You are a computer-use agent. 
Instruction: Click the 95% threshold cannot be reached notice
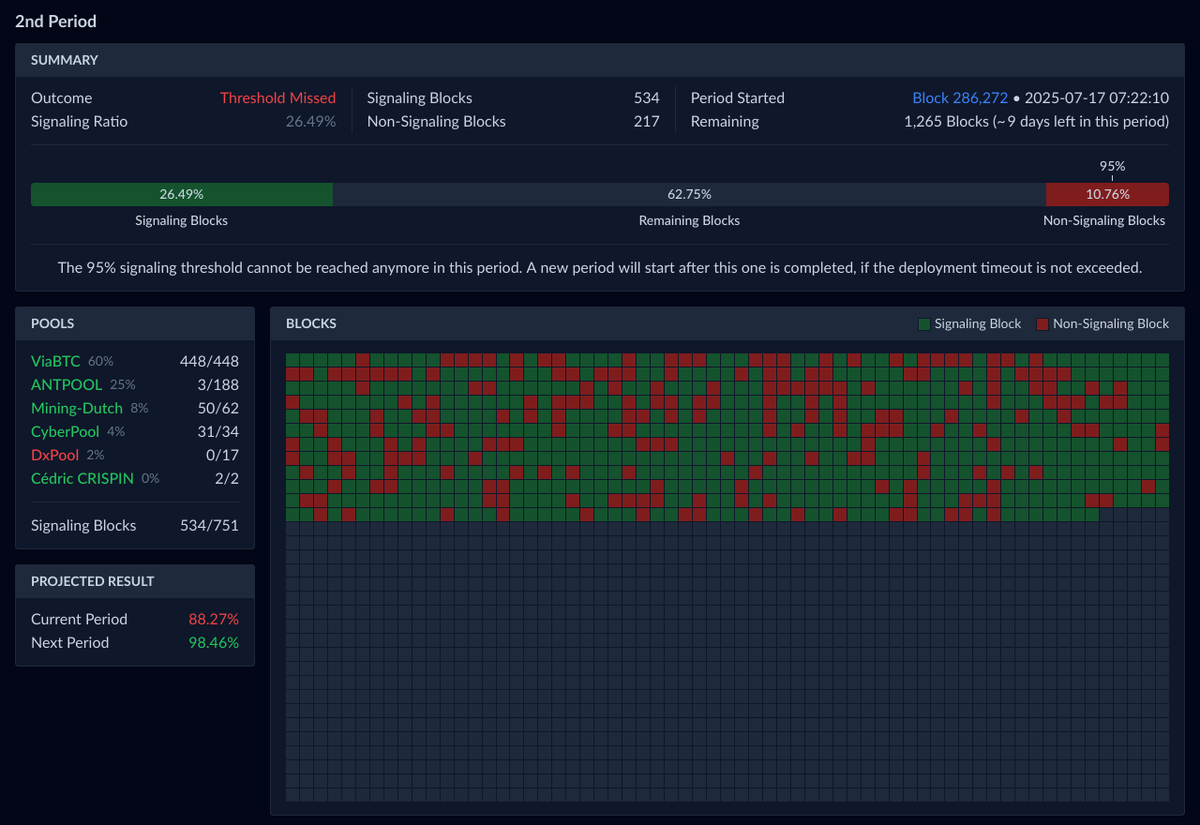tap(600, 268)
